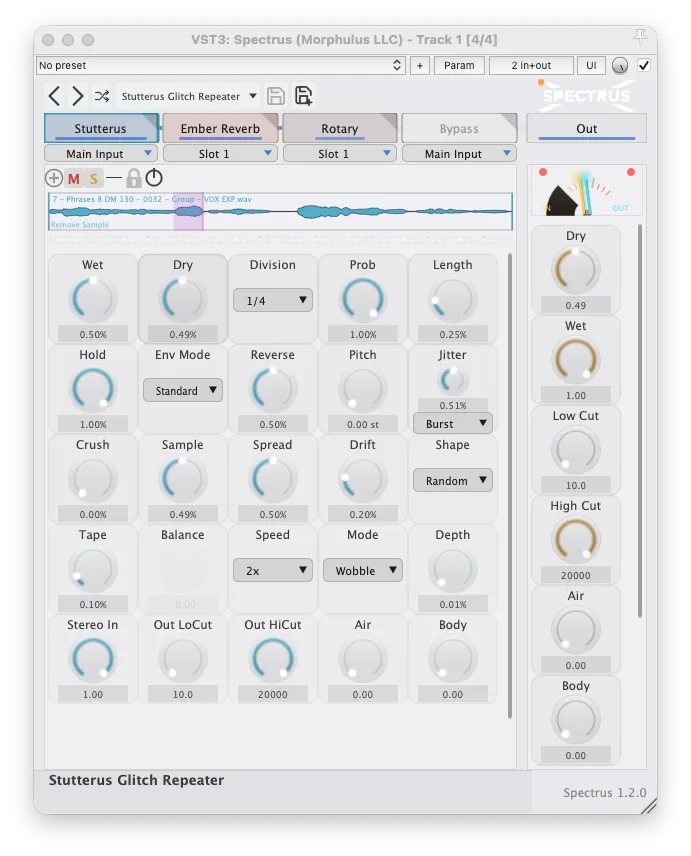Click the Pitch 0.00 st value field

[363, 424]
